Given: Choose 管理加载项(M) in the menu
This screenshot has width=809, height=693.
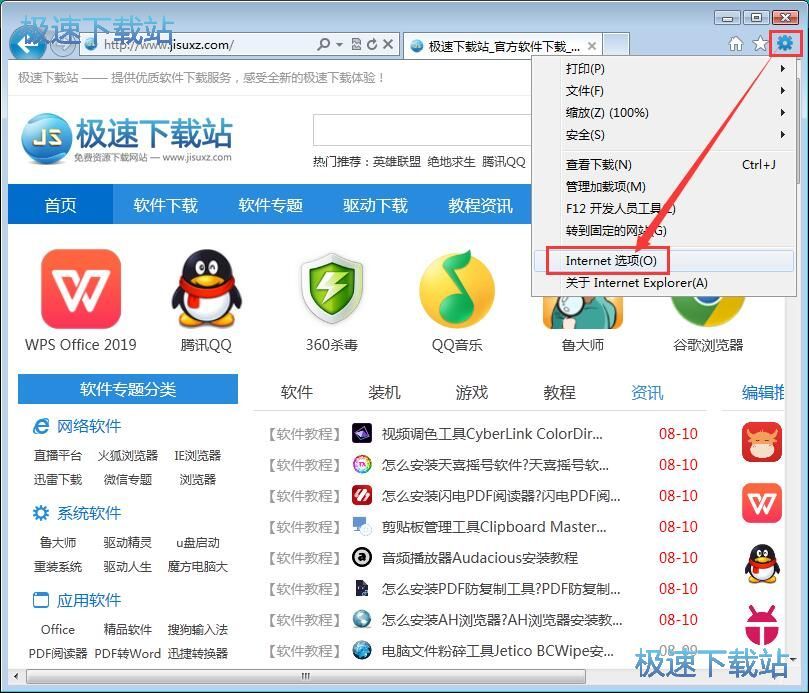Looking at the screenshot, I should pyautogui.click(x=664, y=187).
